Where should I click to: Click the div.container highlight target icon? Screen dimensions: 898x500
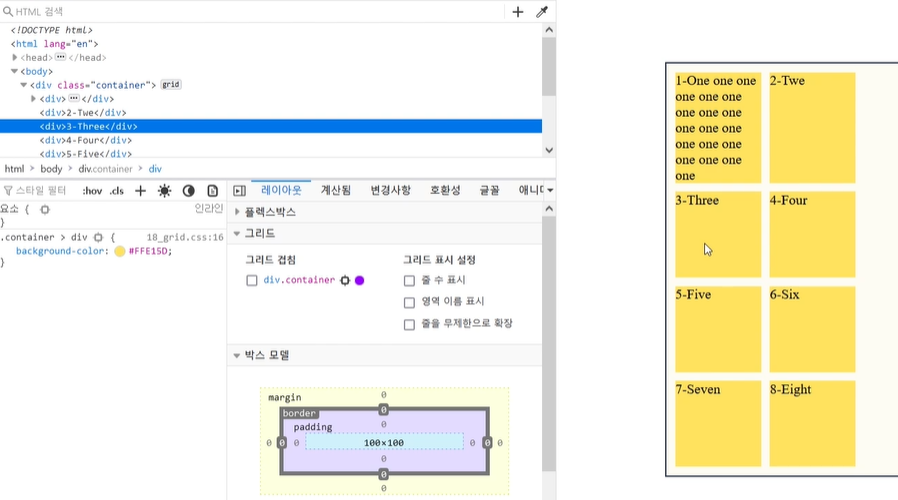point(345,281)
